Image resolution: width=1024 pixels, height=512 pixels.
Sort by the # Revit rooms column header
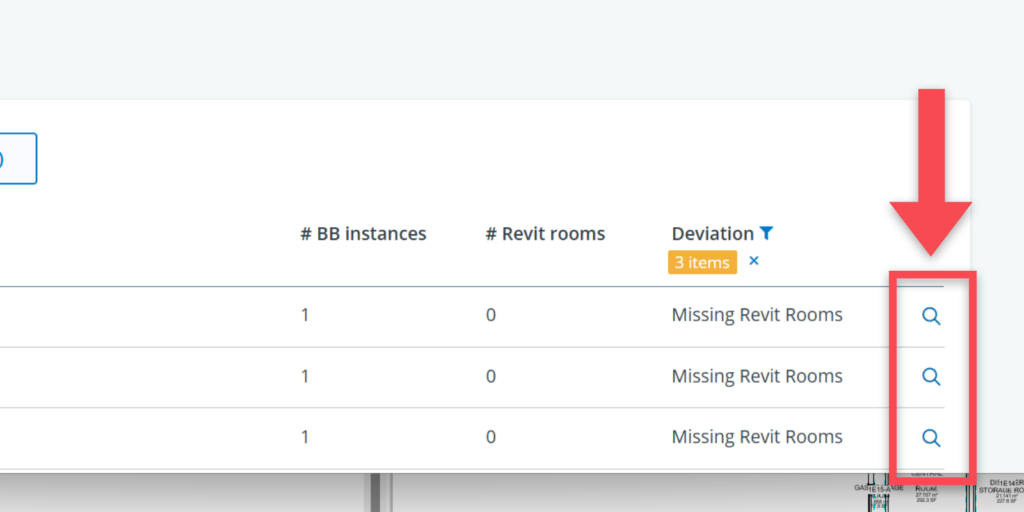545,234
